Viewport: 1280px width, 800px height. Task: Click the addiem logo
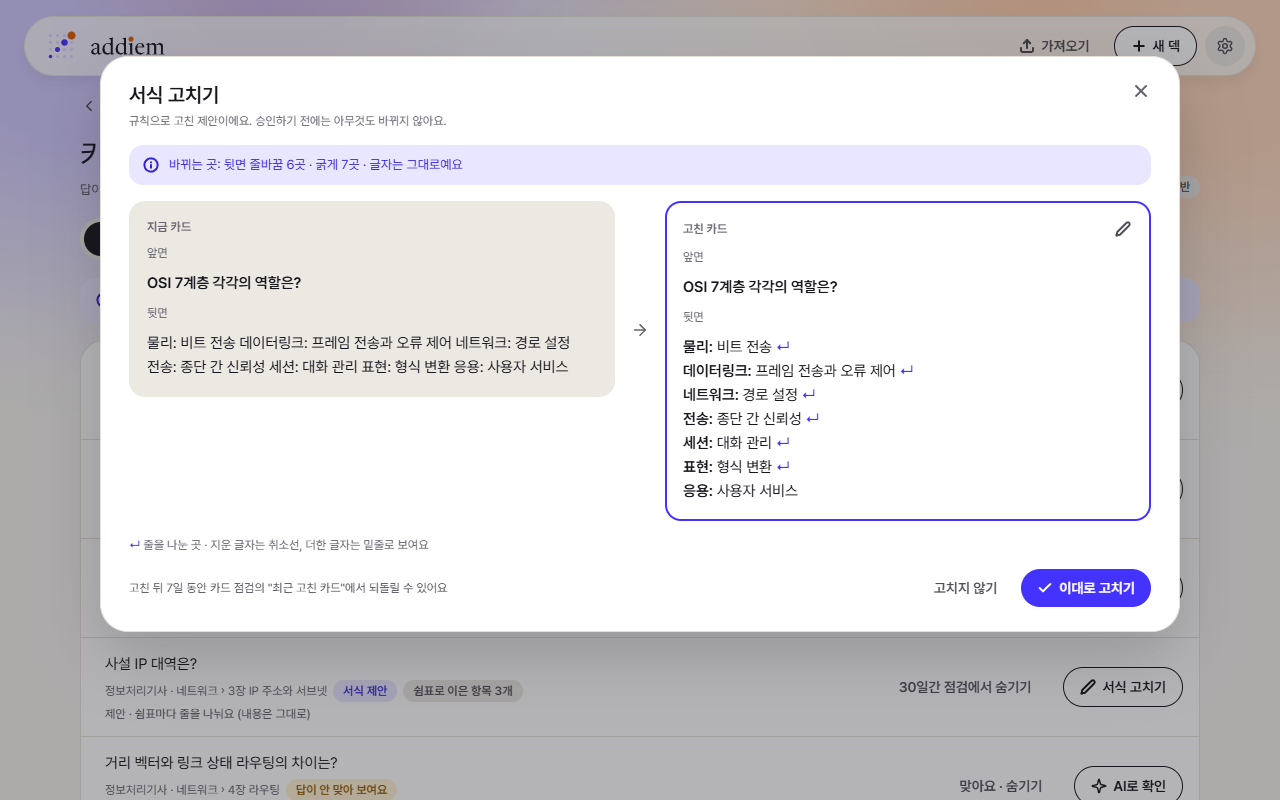pyautogui.click(x=106, y=46)
